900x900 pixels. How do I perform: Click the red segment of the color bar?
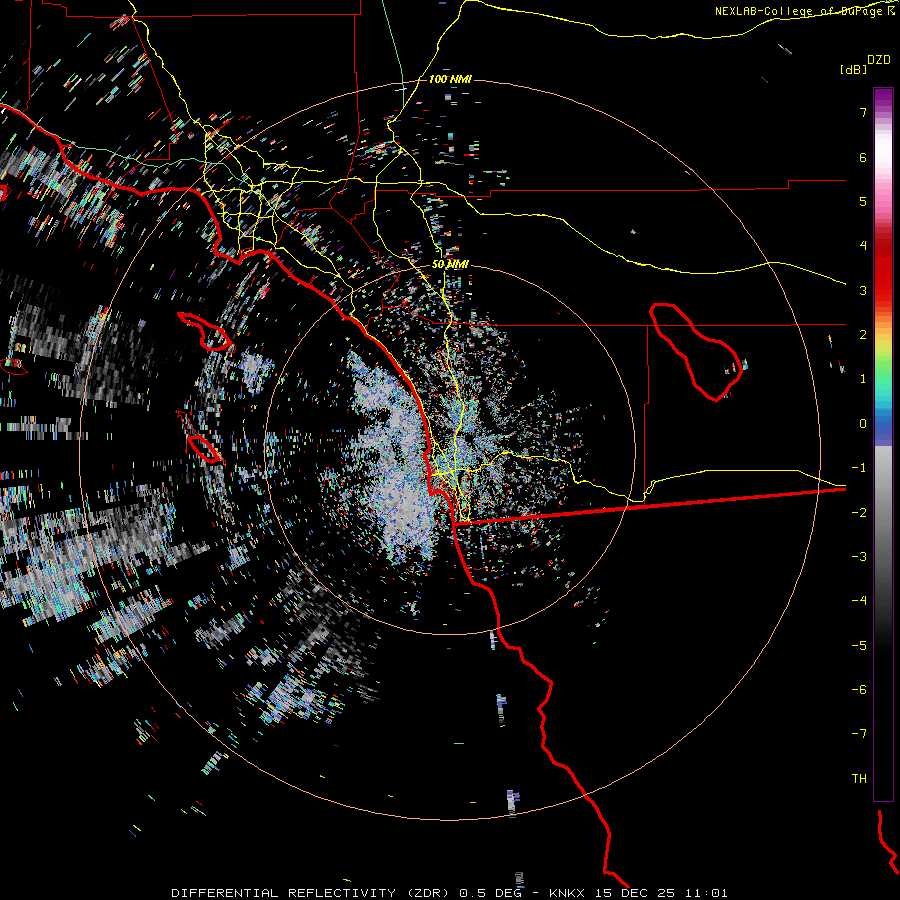pos(883,270)
